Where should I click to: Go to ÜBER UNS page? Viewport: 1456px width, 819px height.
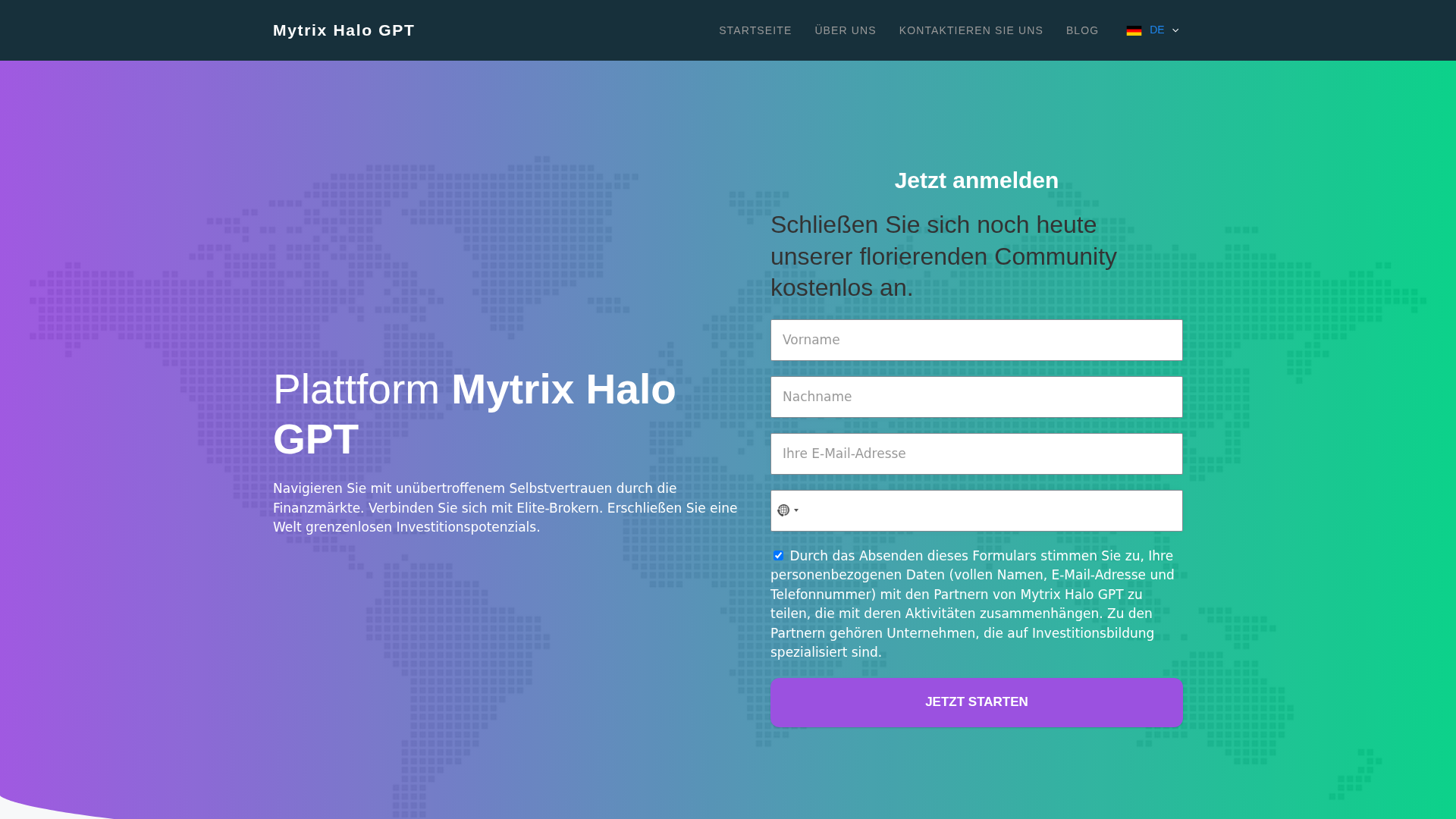(846, 30)
